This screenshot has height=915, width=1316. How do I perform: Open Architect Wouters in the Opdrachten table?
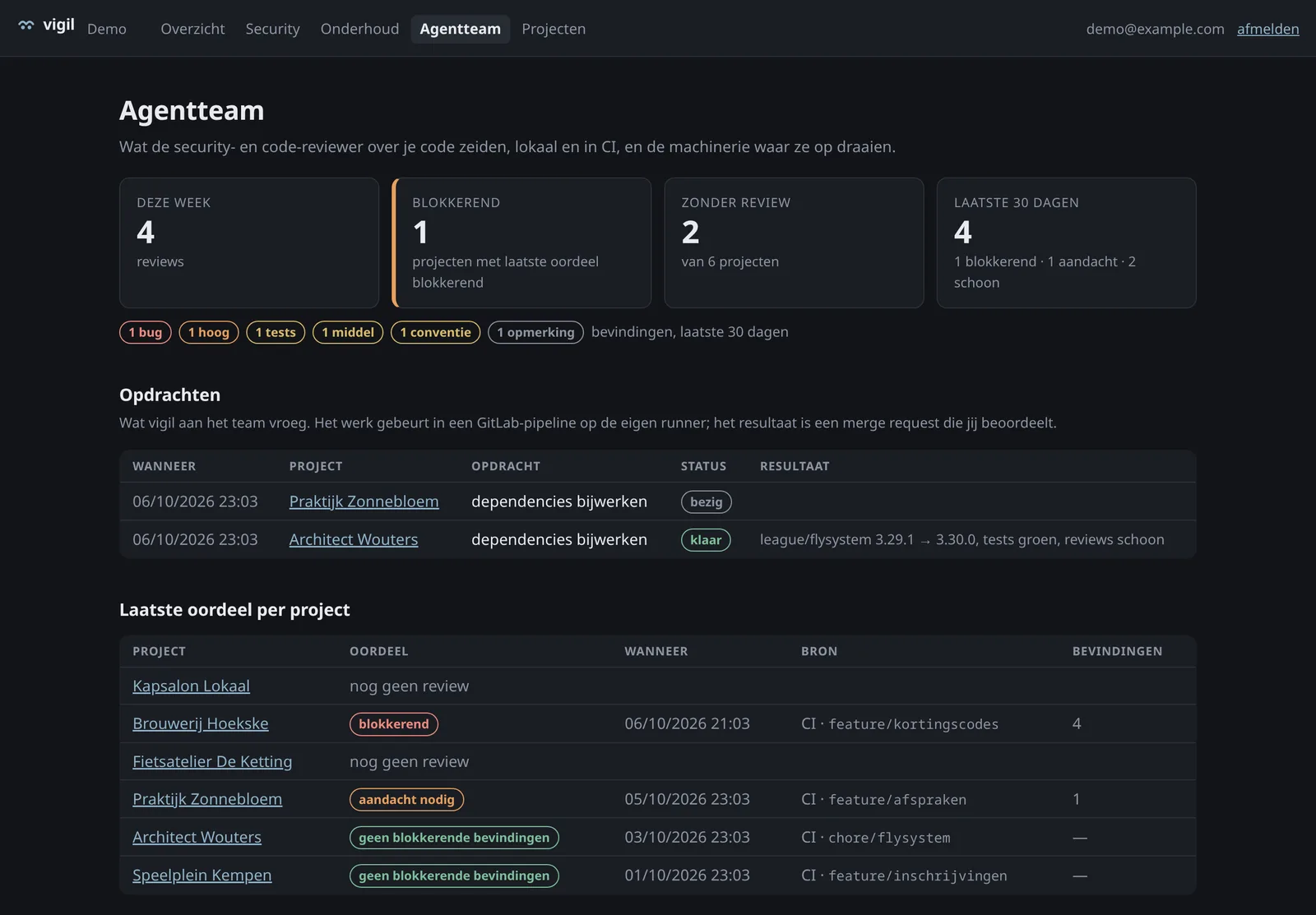click(x=354, y=539)
